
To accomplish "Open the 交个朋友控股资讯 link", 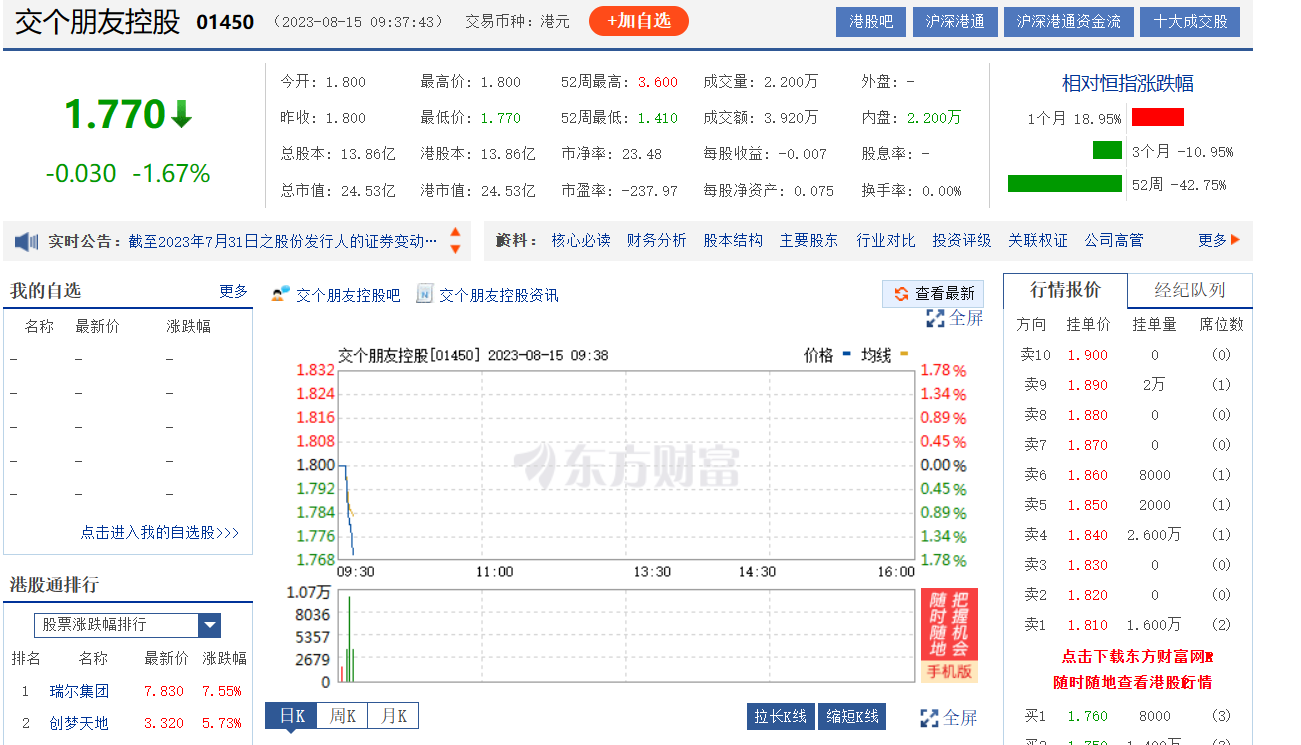I will 499,295.
